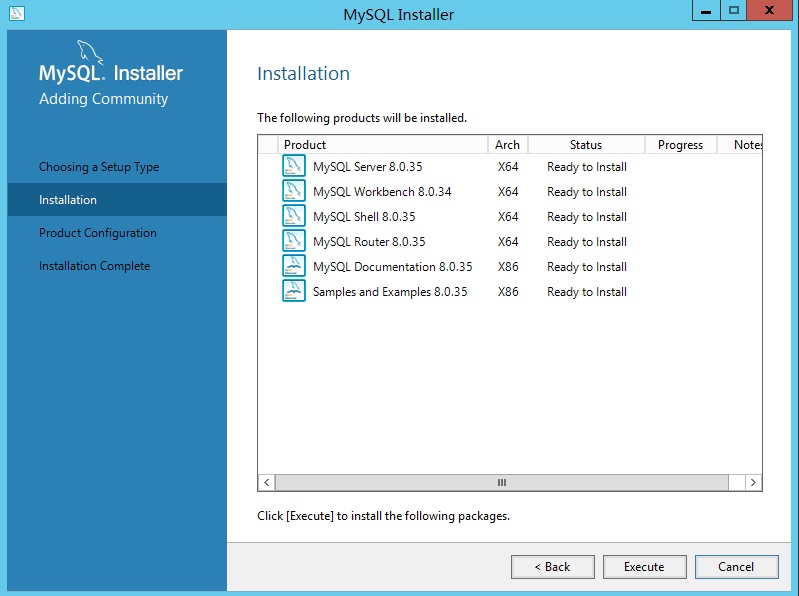The image size is (799, 596).
Task: Select the MySQL Server 8.0.35 row text
Action: pos(368,167)
